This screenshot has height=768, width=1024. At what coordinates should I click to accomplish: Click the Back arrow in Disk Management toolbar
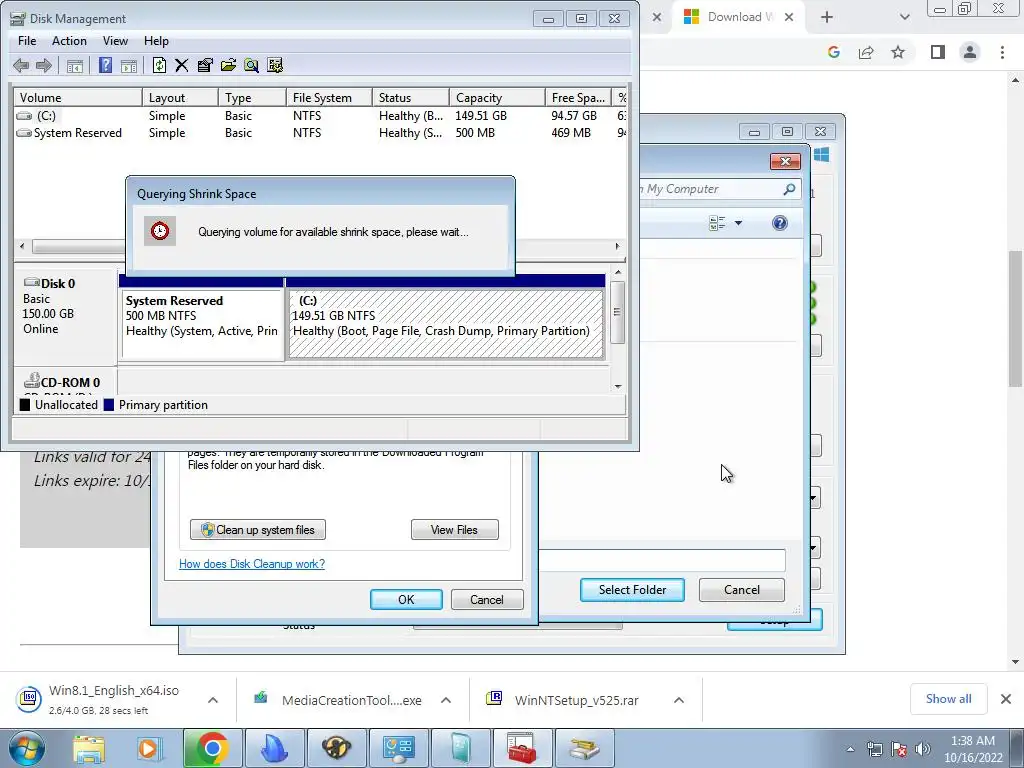[x=21, y=65]
